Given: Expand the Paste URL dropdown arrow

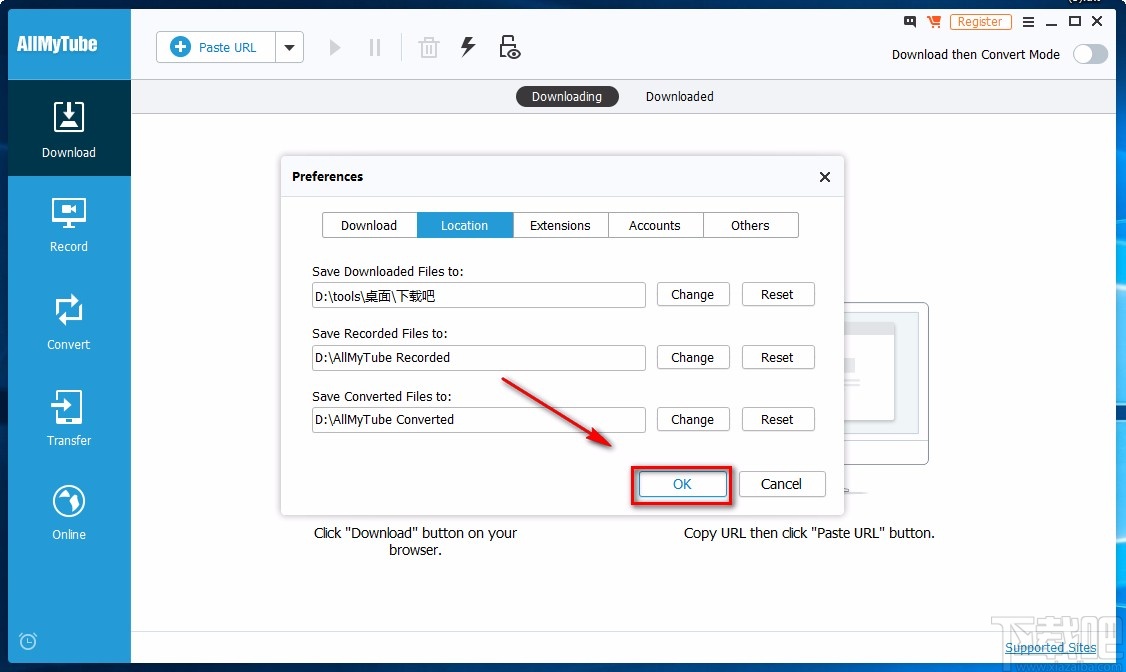Looking at the screenshot, I should pyautogui.click(x=290, y=47).
